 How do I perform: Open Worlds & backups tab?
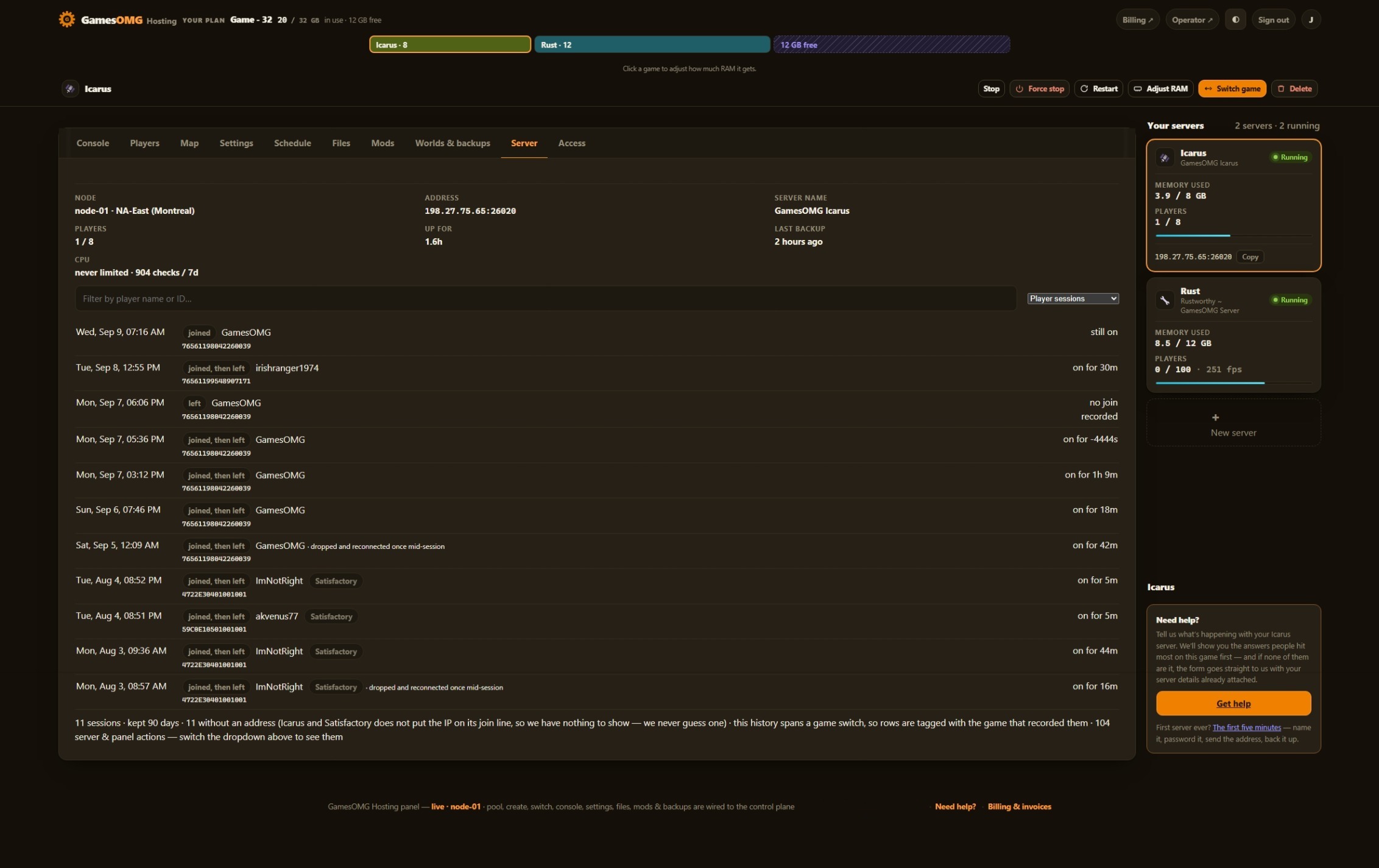tap(453, 143)
